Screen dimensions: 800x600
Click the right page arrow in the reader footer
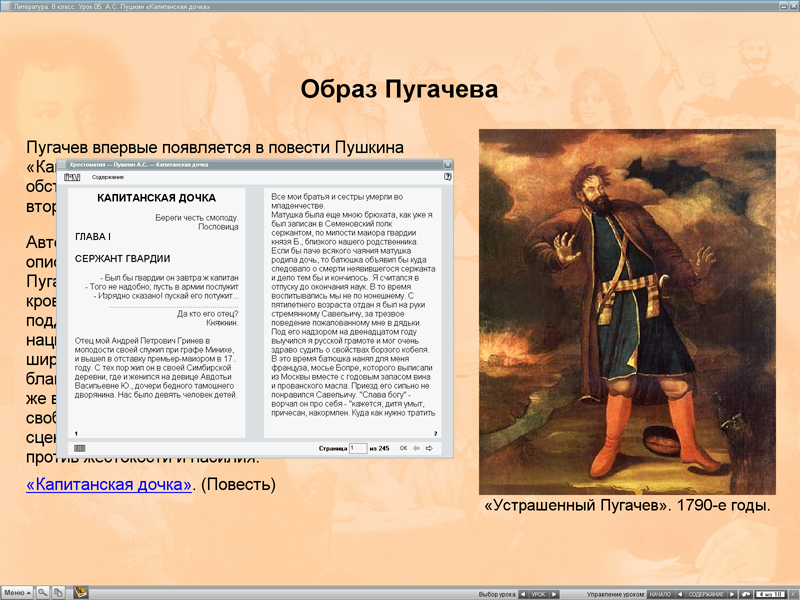[429, 448]
